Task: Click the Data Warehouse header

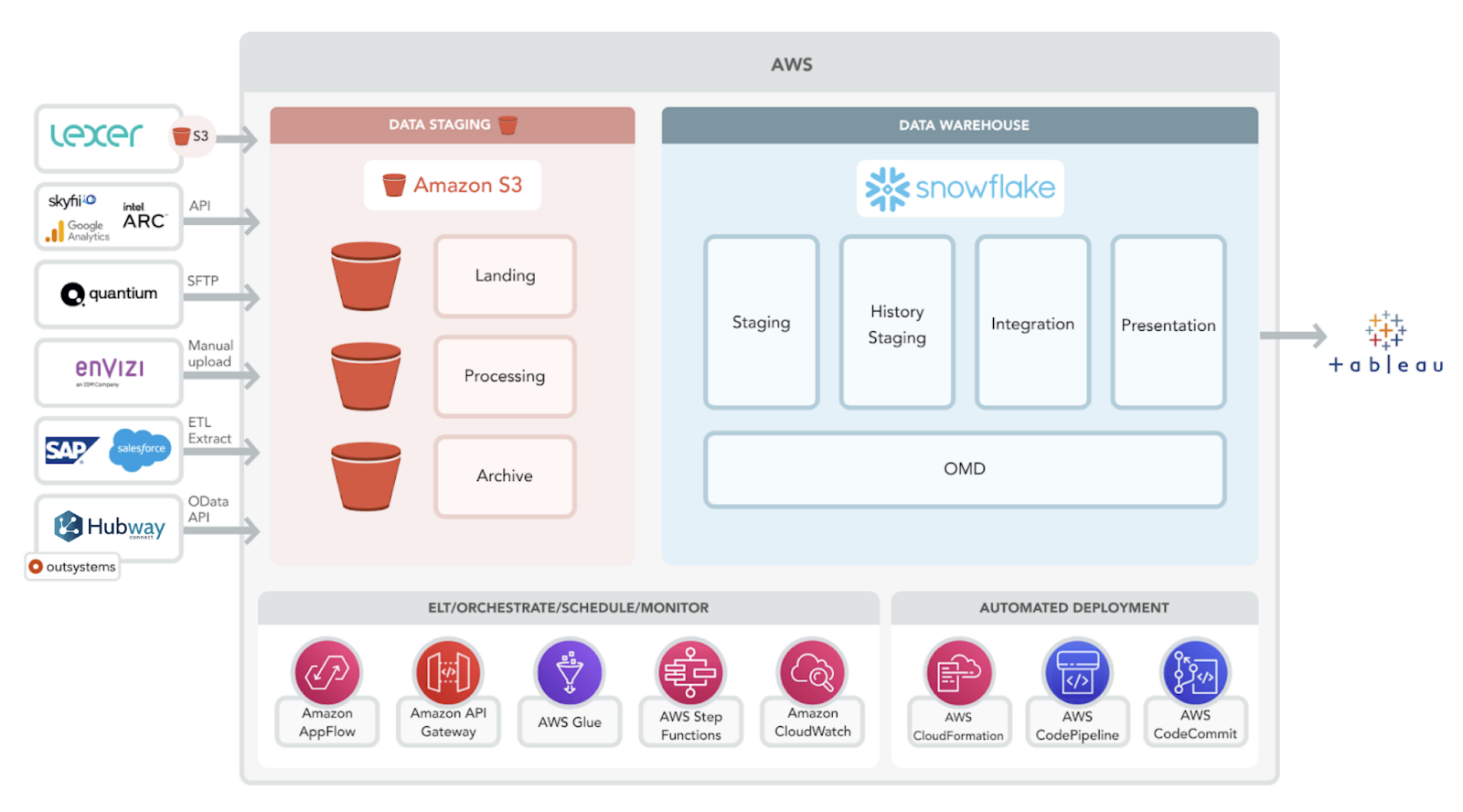Action: [959, 125]
